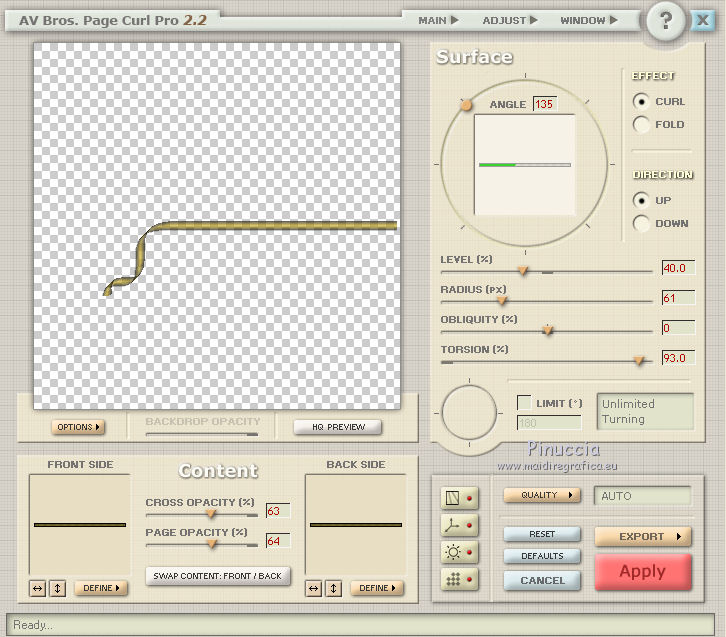Viewport: 726px width, 637px height.
Task: Click the TORSION value field showing 93.0
Action: click(x=678, y=358)
